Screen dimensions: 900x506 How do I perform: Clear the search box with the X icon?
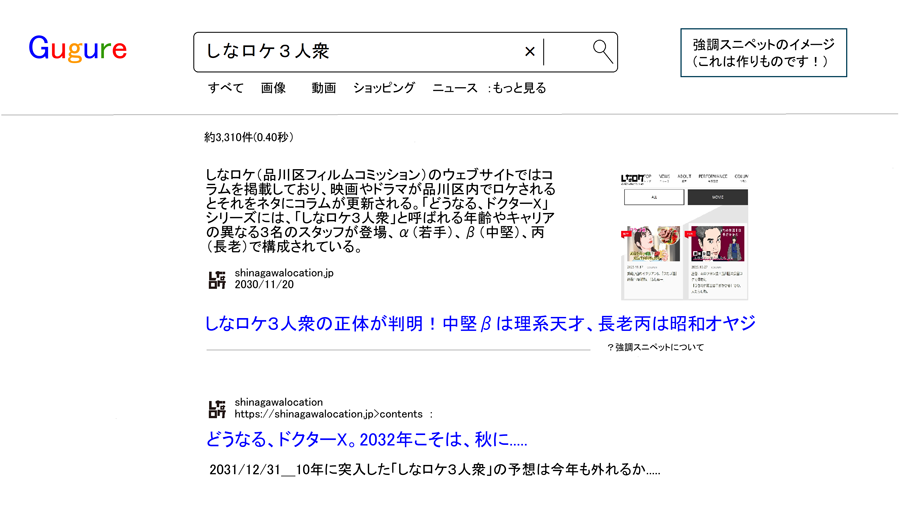click(530, 52)
